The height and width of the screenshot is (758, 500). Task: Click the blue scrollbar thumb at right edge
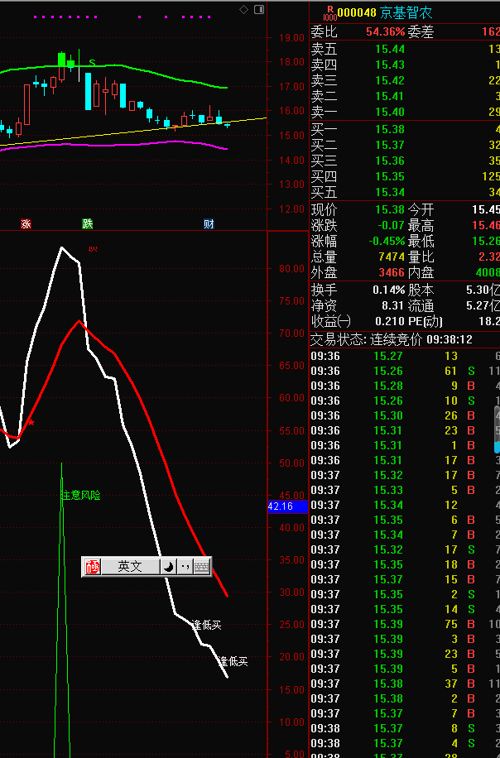pyautogui.click(x=497, y=446)
